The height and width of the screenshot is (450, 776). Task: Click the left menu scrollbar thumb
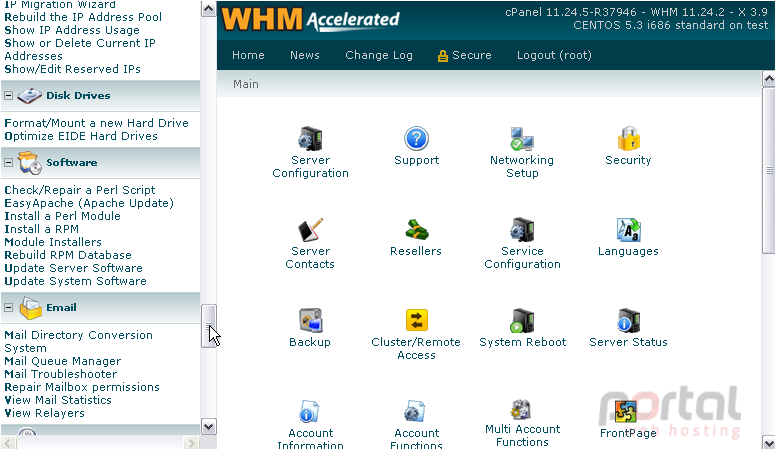(x=209, y=326)
